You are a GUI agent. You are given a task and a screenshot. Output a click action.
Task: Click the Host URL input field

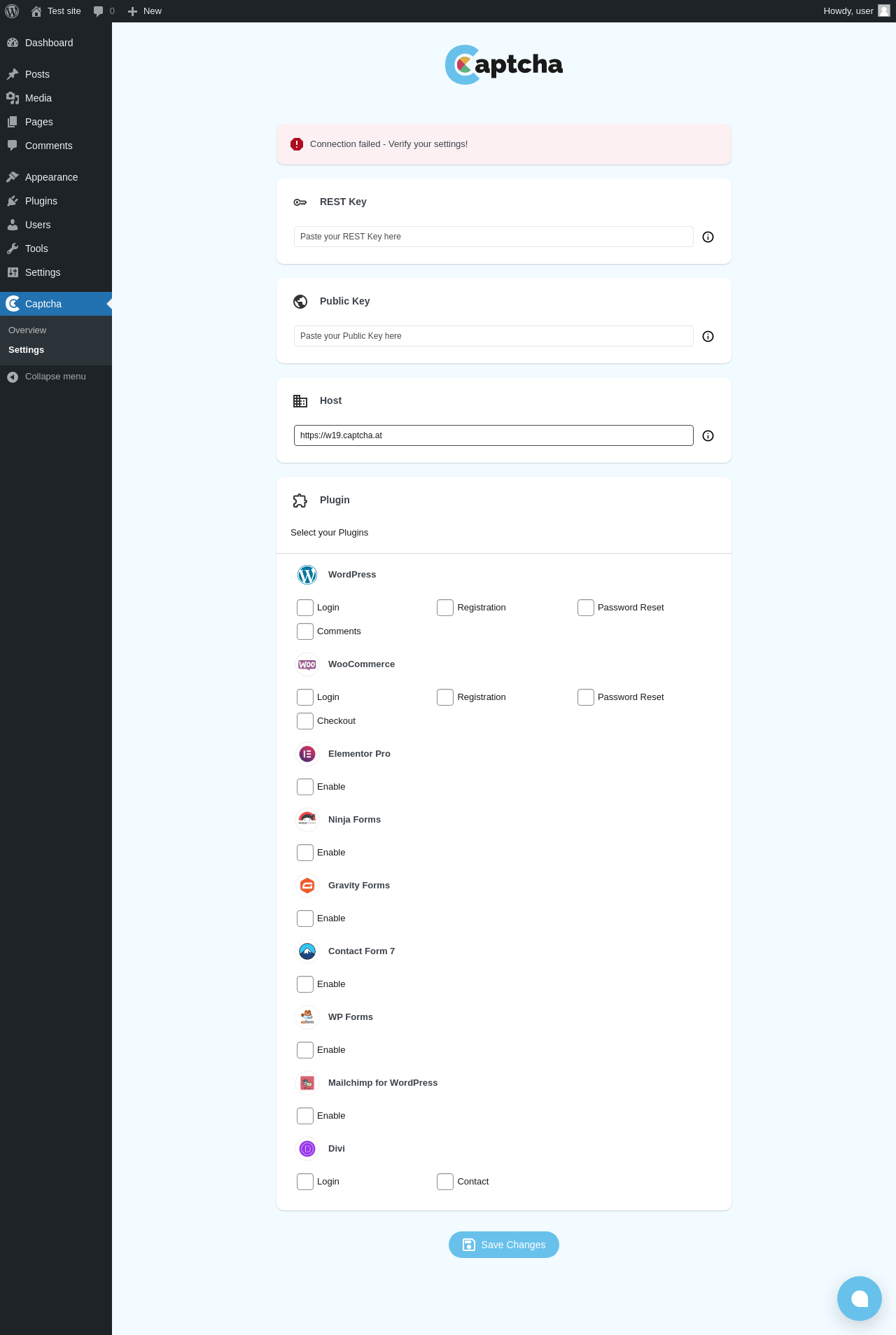493,435
